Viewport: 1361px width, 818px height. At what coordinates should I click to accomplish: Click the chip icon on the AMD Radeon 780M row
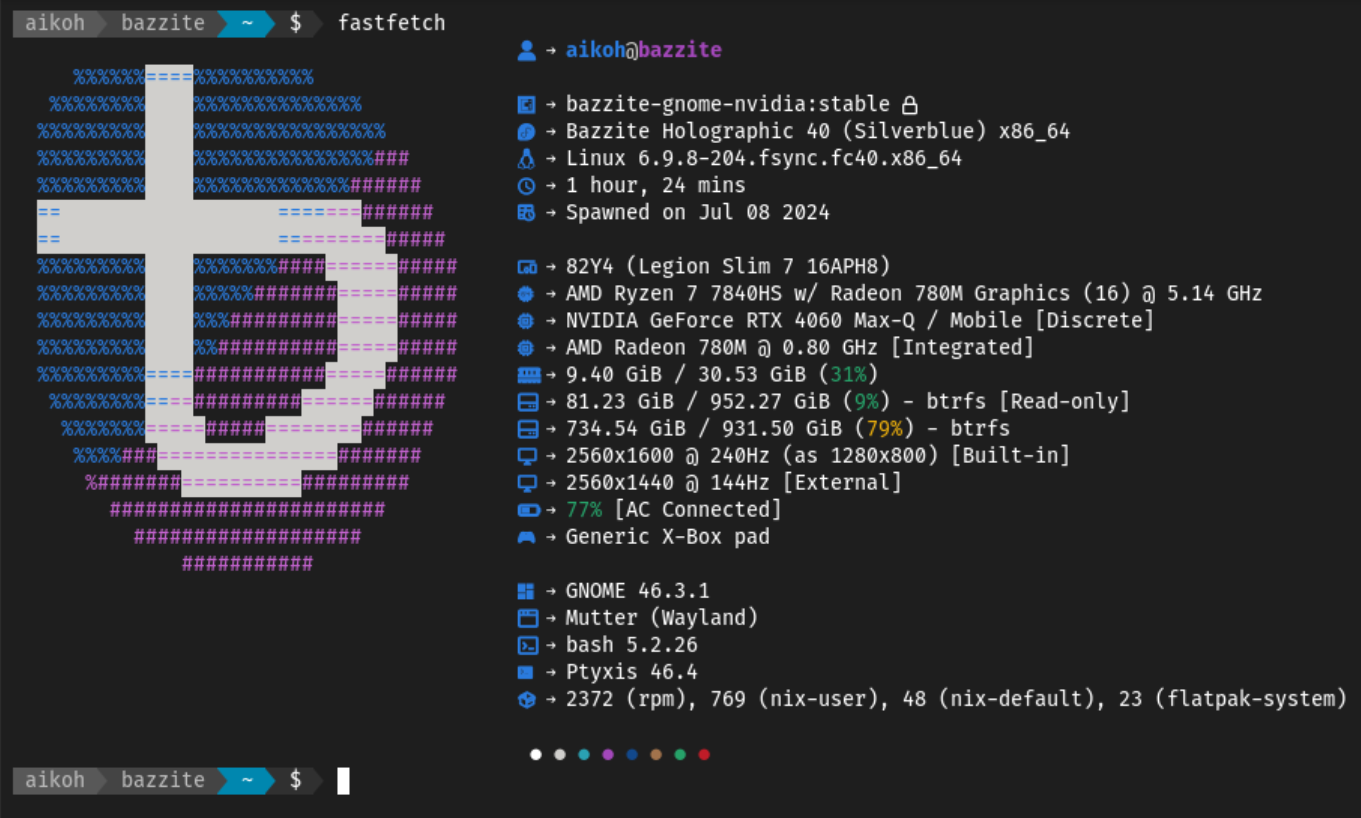(527, 347)
